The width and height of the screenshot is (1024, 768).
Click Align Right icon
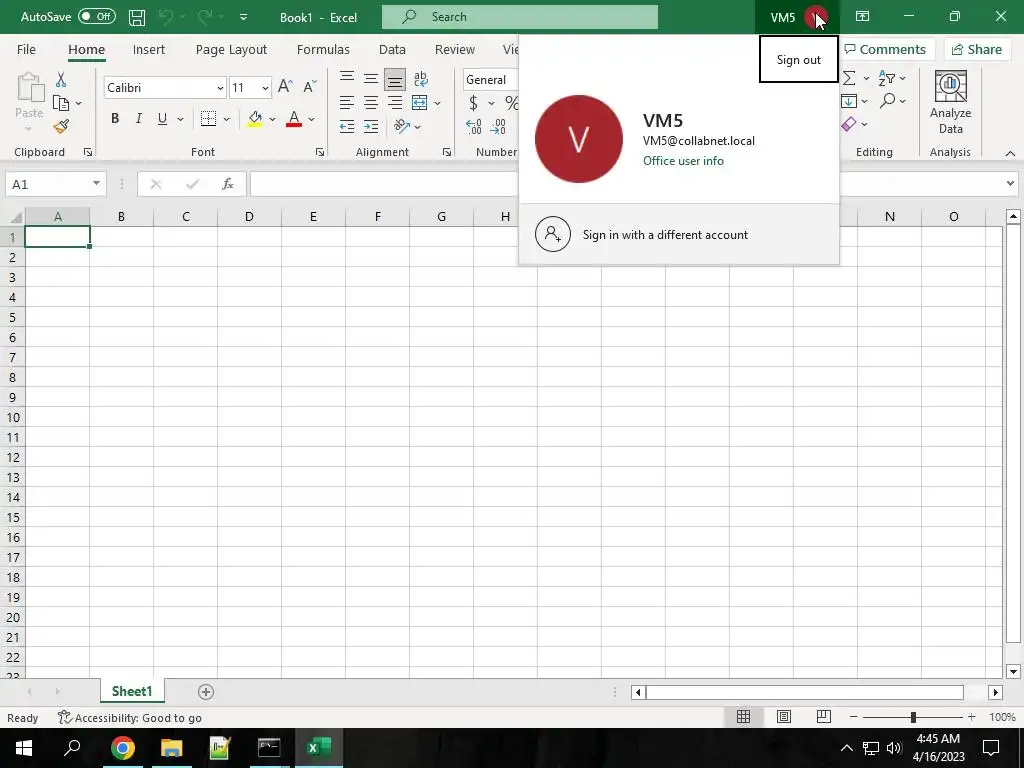coord(394,103)
